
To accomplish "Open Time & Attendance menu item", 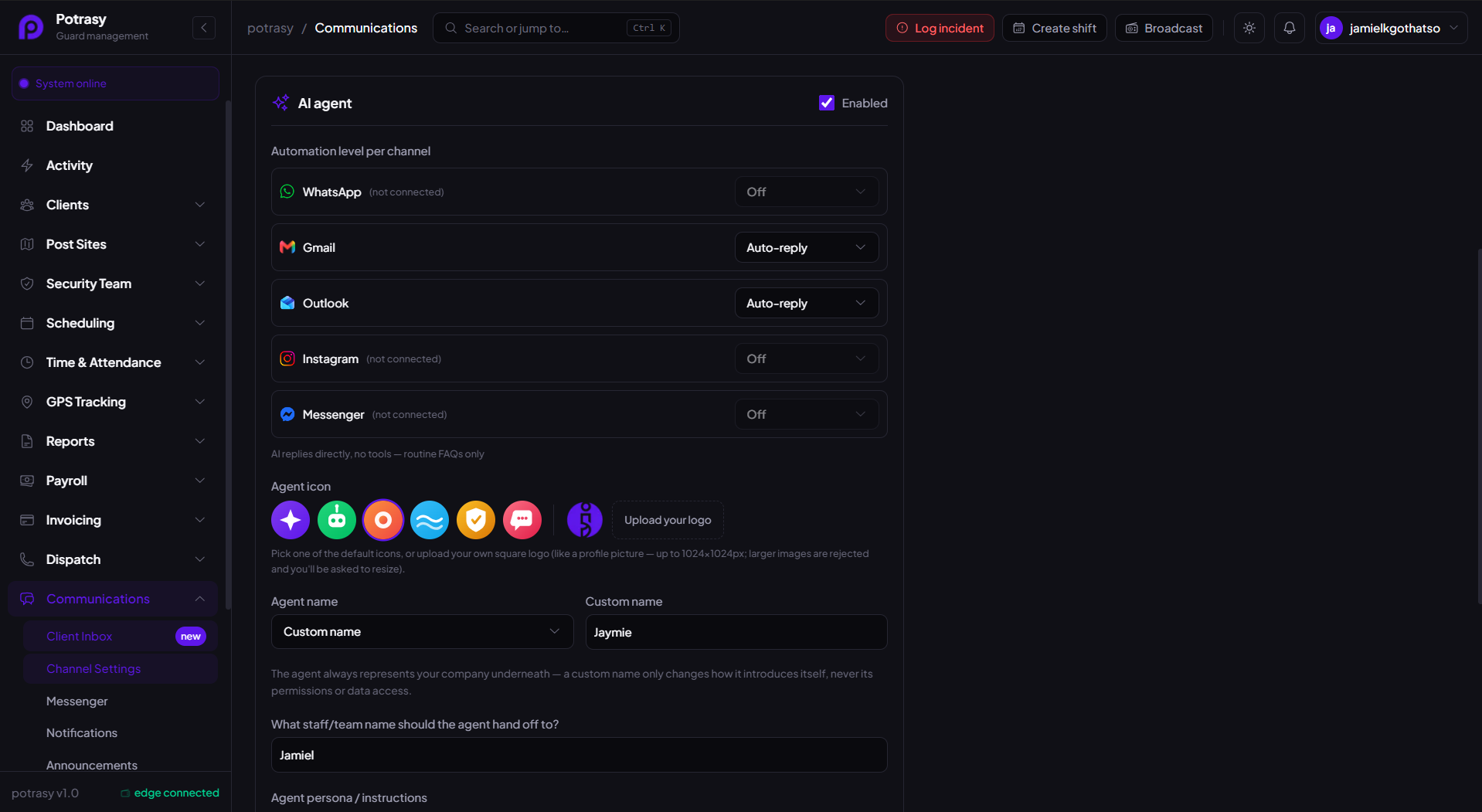I will 114,362.
